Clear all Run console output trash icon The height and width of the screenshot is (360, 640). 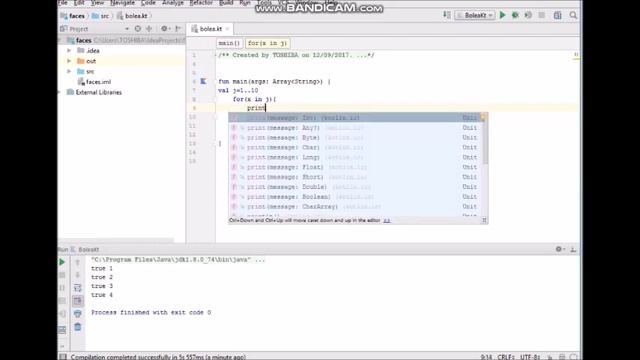(x=78, y=327)
